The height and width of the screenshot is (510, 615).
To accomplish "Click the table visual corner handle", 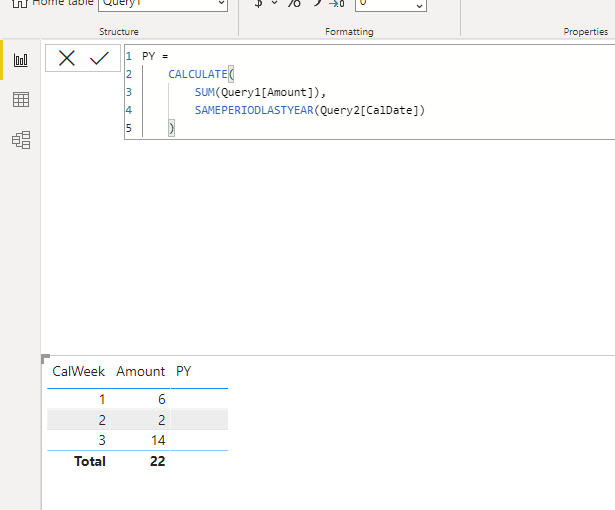I will click(45, 359).
